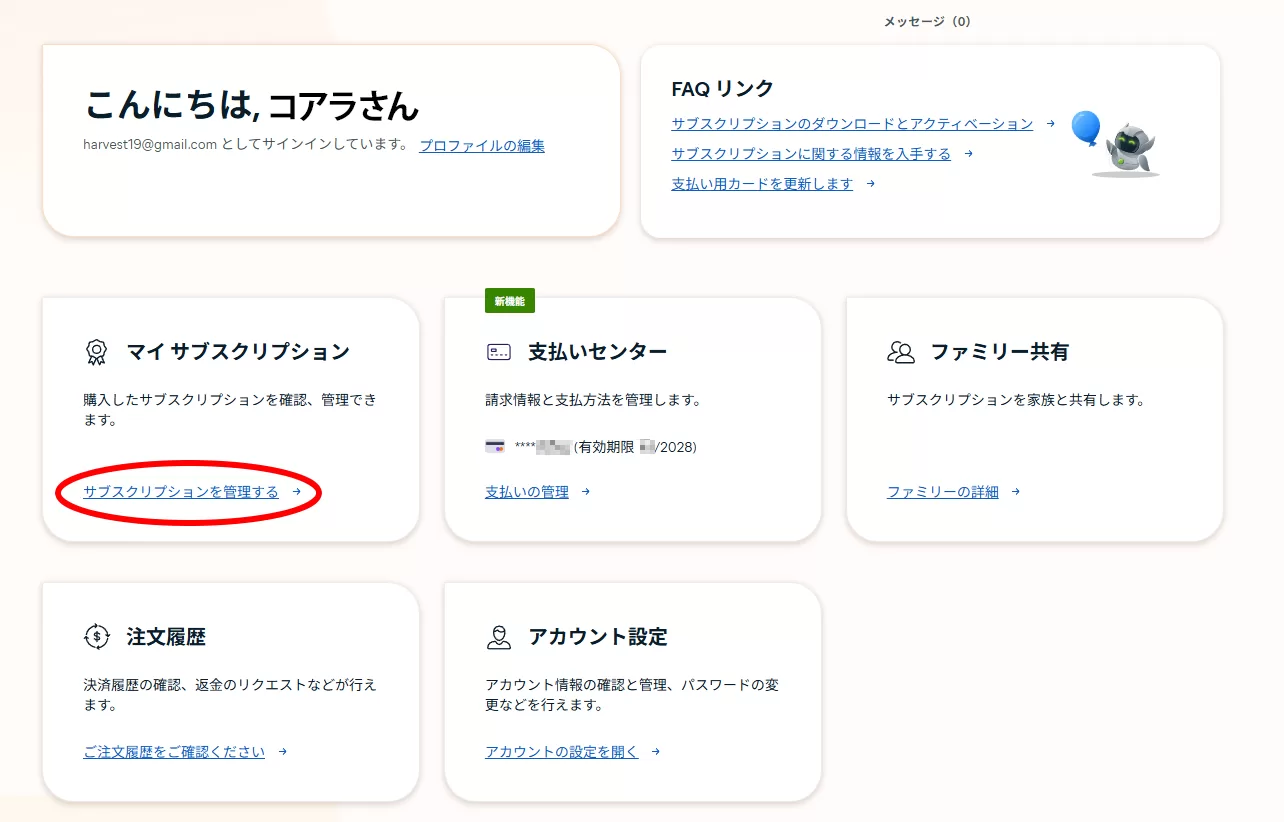Open the 支払い用カードを更新します FAQ link

coord(761,184)
